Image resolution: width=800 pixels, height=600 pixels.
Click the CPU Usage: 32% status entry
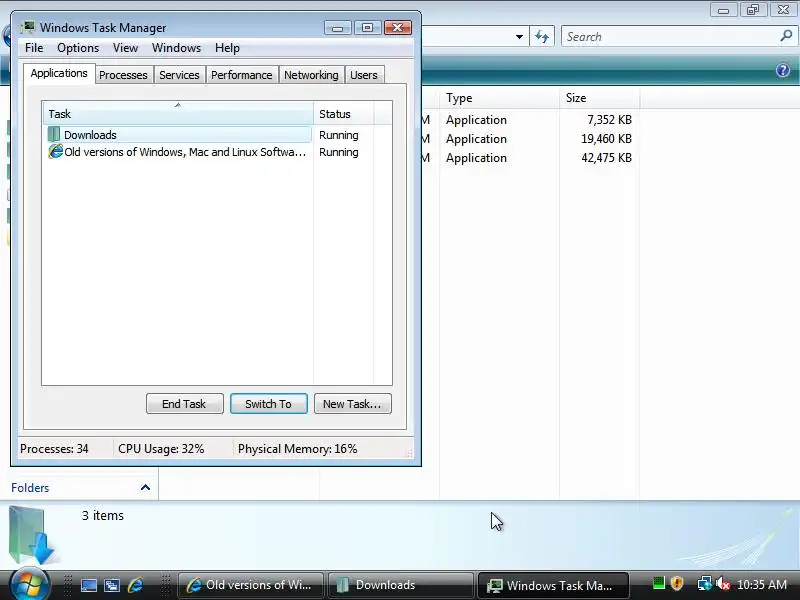coord(161,449)
